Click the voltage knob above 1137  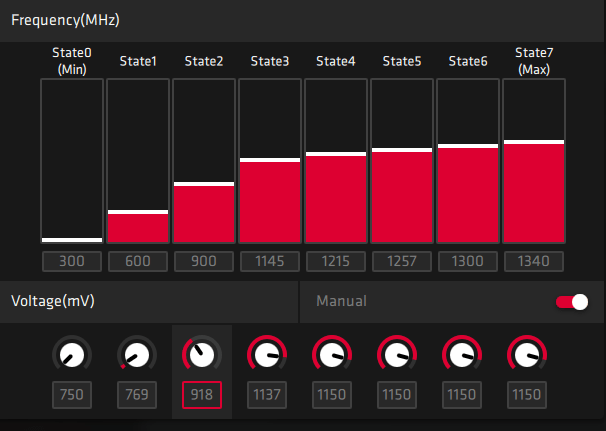click(x=267, y=354)
